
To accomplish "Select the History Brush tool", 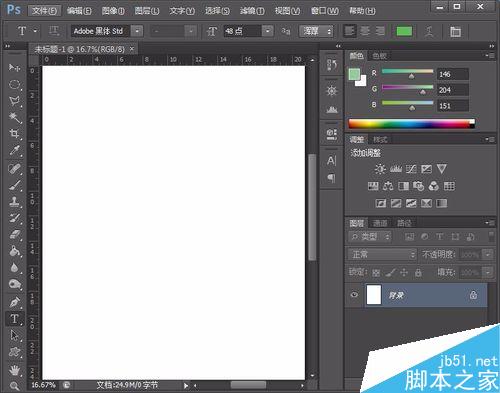I will [14, 218].
